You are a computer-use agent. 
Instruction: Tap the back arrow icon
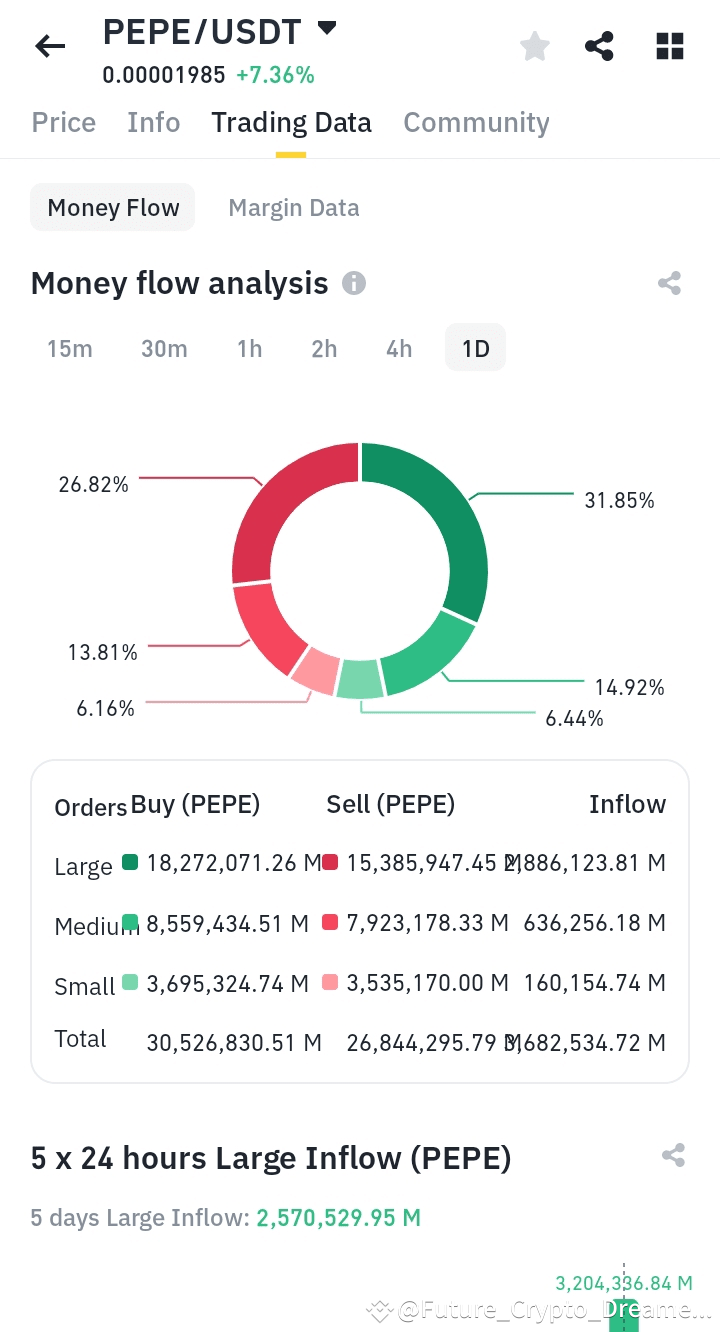click(x=50, y=46)
